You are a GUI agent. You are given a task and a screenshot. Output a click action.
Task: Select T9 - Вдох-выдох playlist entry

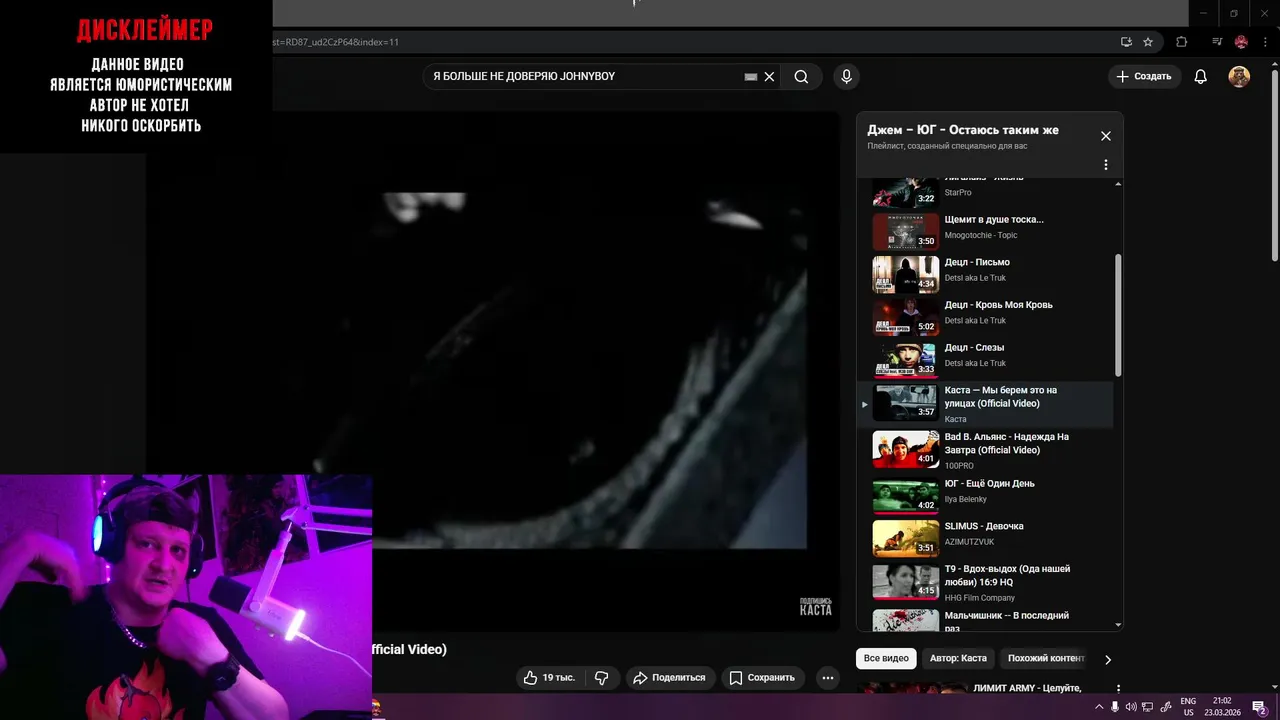(x=985, y=581)
